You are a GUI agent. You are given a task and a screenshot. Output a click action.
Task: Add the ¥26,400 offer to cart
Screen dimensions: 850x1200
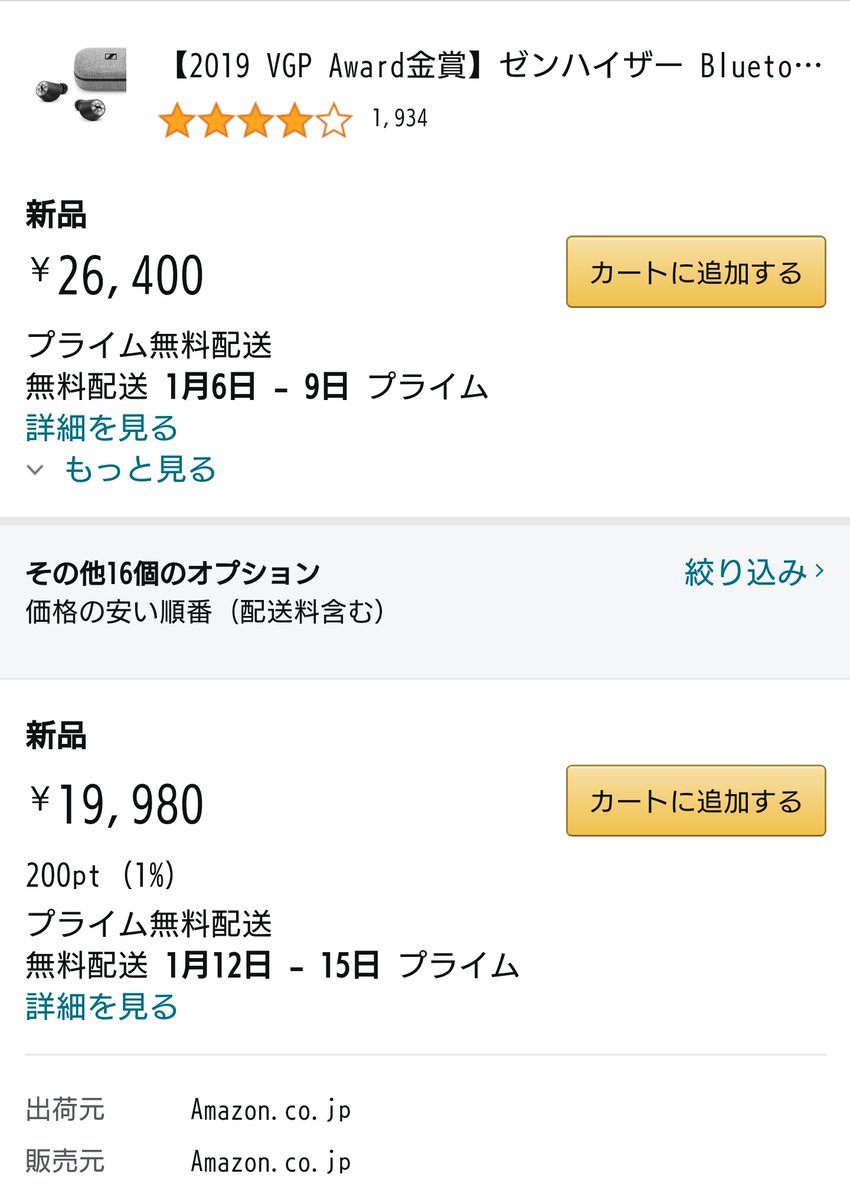coord(696,272)
